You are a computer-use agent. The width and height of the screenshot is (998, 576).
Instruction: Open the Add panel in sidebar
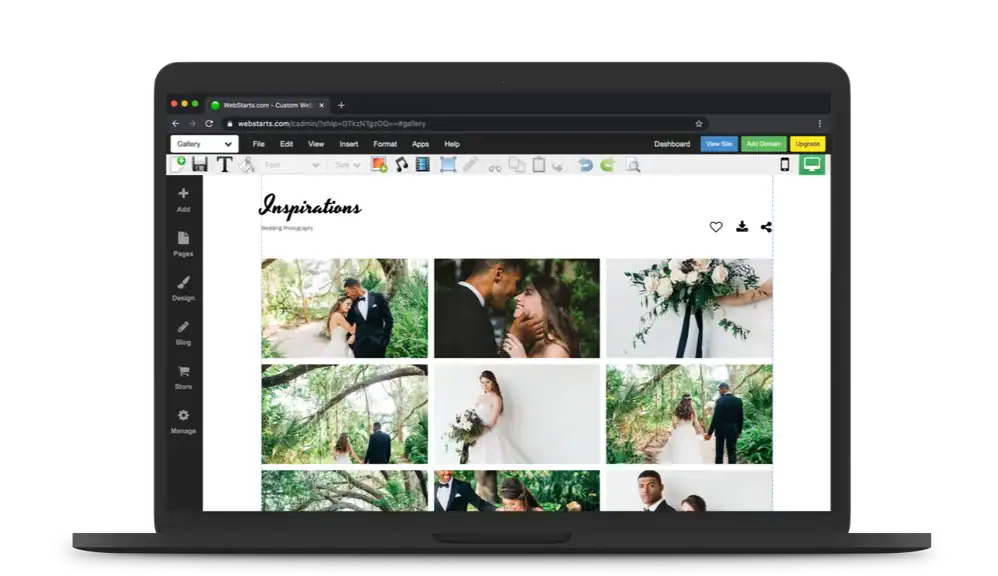point(183,199)
